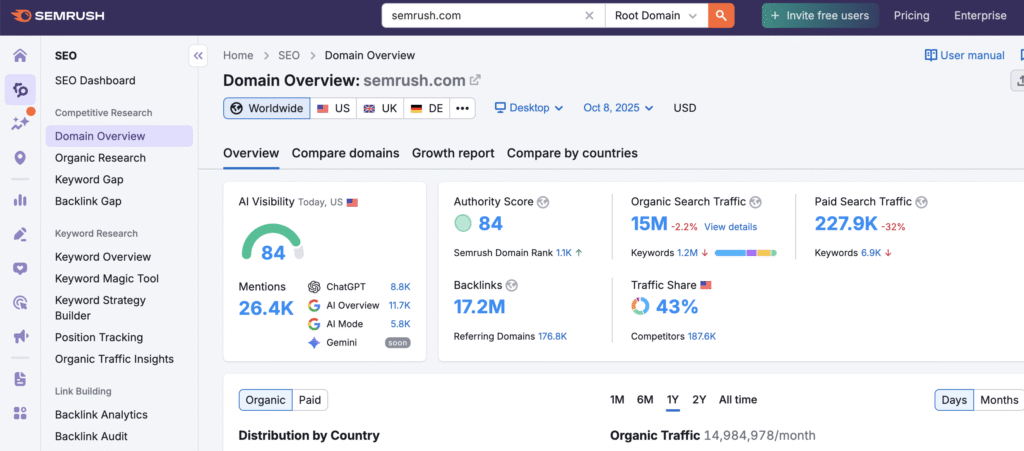Open semrush.com external link icon
Screen dimensions: 1024x451
tap(475, 80)
